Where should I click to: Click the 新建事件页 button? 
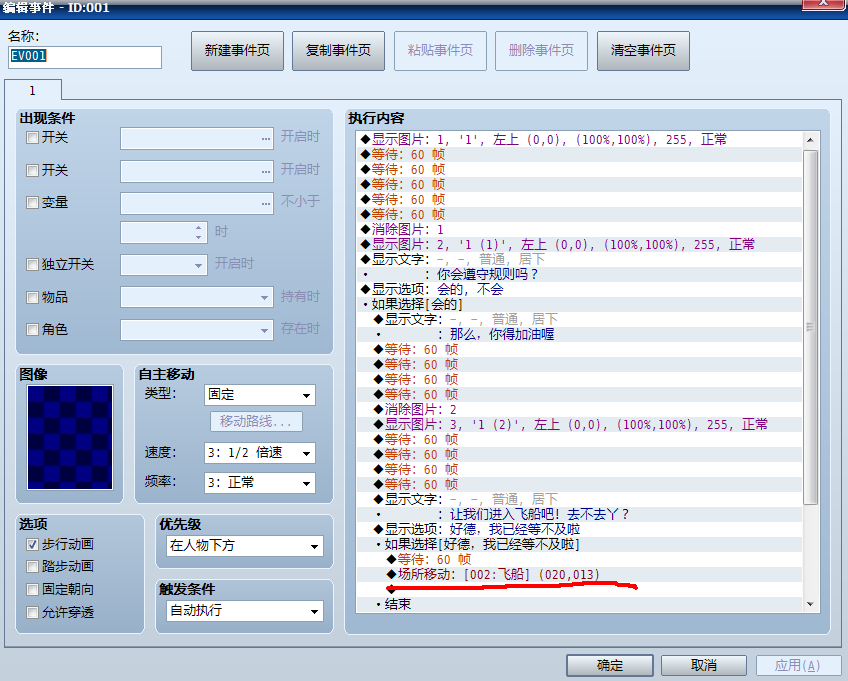pos(237,51)
